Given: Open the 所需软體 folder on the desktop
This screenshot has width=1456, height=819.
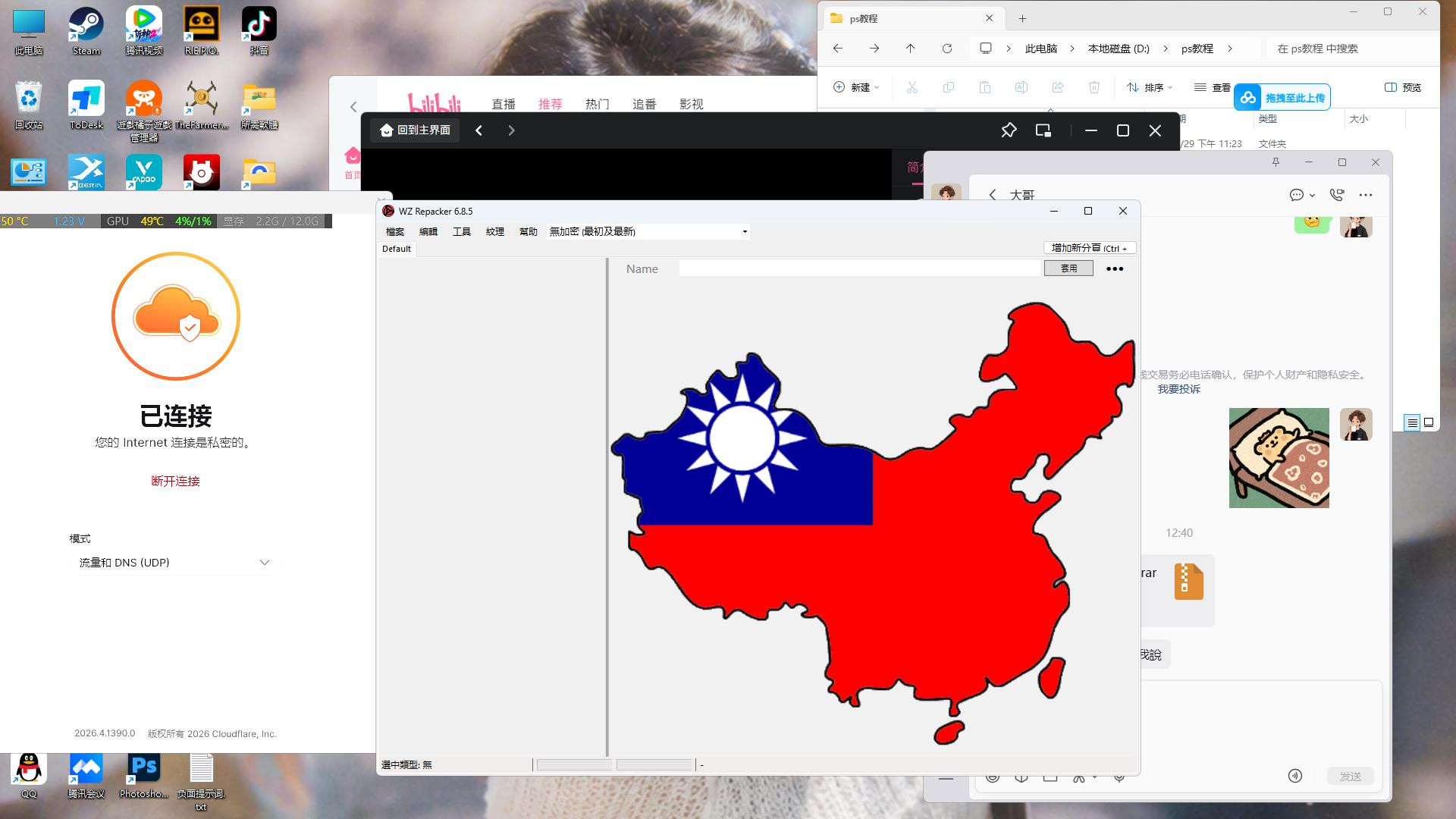Looking at the screenshot, I should coord(259,105).
